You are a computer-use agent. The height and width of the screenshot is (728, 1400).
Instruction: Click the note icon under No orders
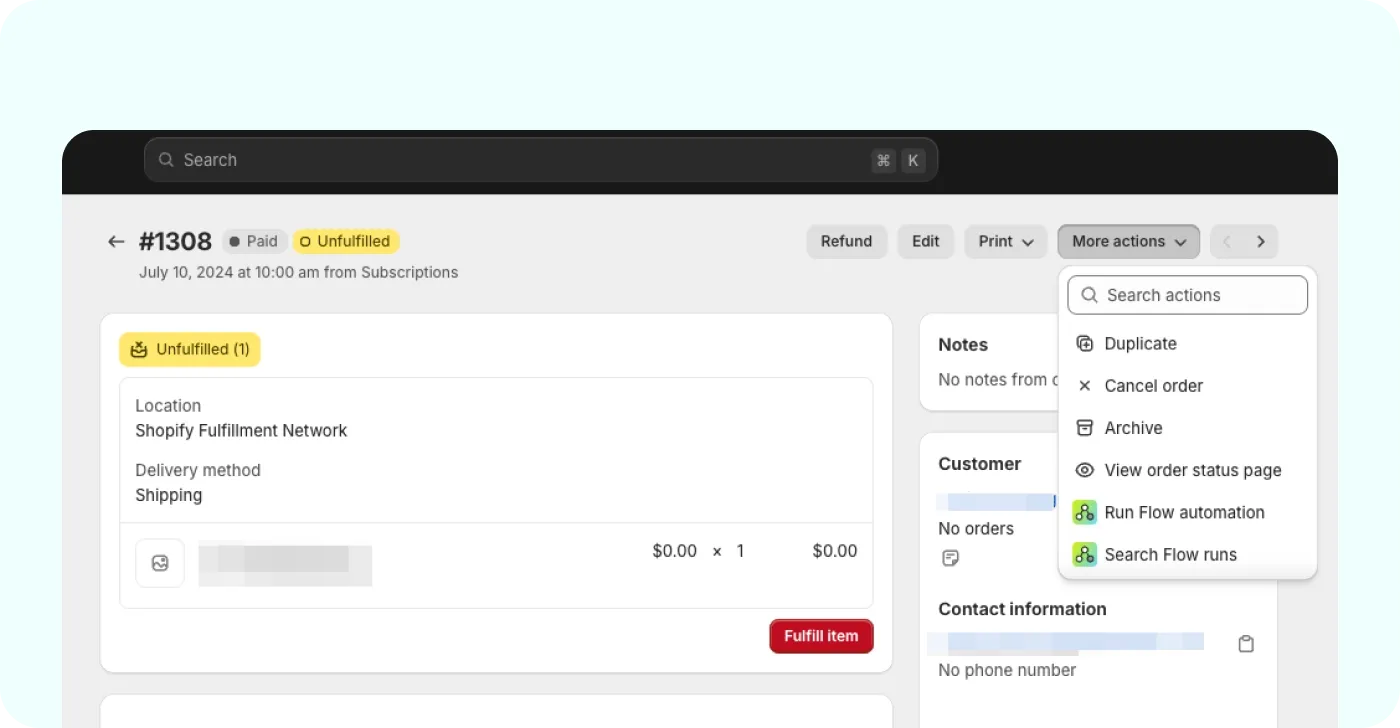950,558
